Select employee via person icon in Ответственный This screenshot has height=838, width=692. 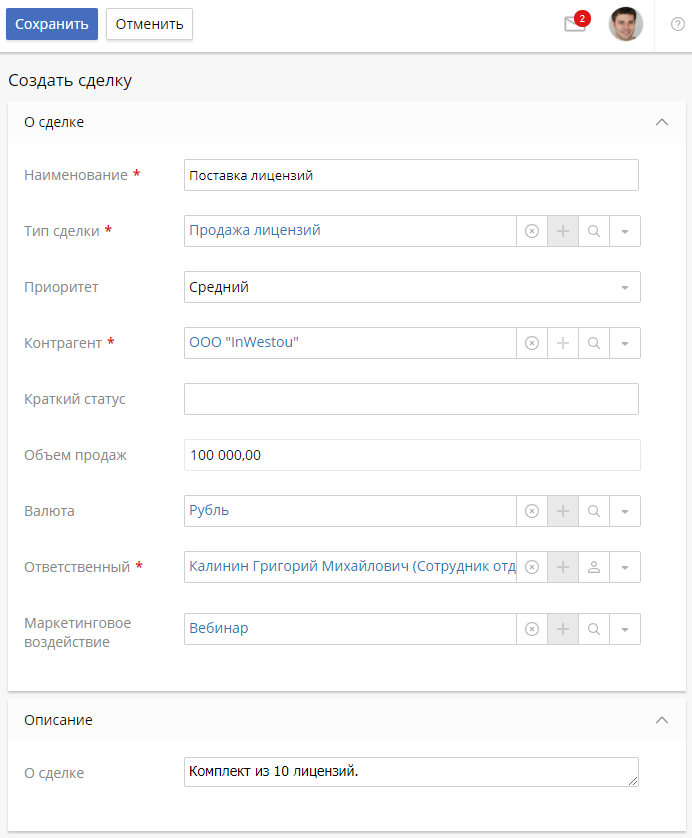(594, 567)
